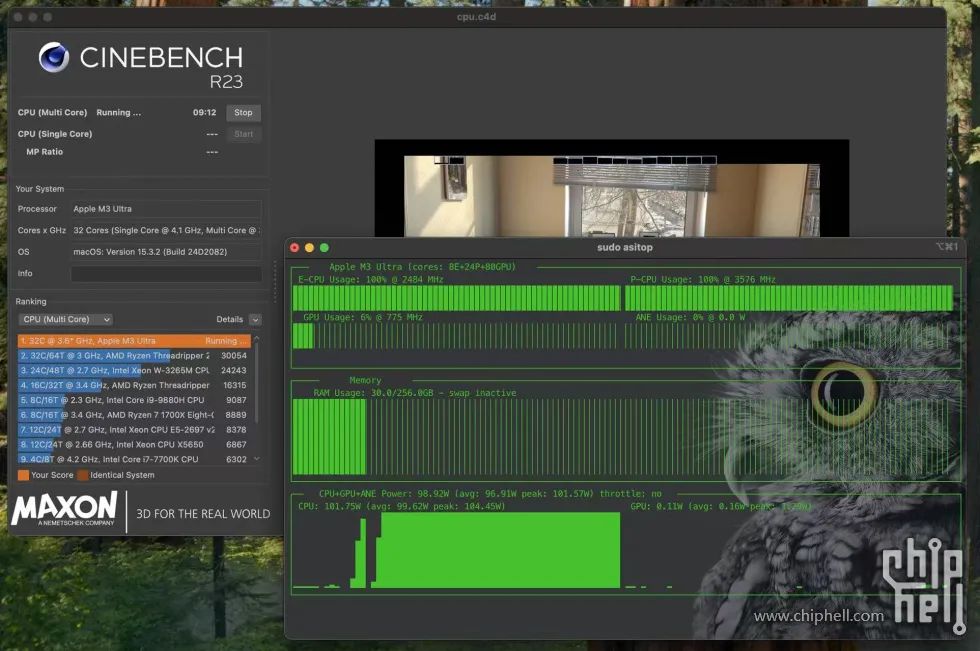Click the greyed Start button for Single Core
This screenshot has height=651, width=980.
(x=243, y=134)
